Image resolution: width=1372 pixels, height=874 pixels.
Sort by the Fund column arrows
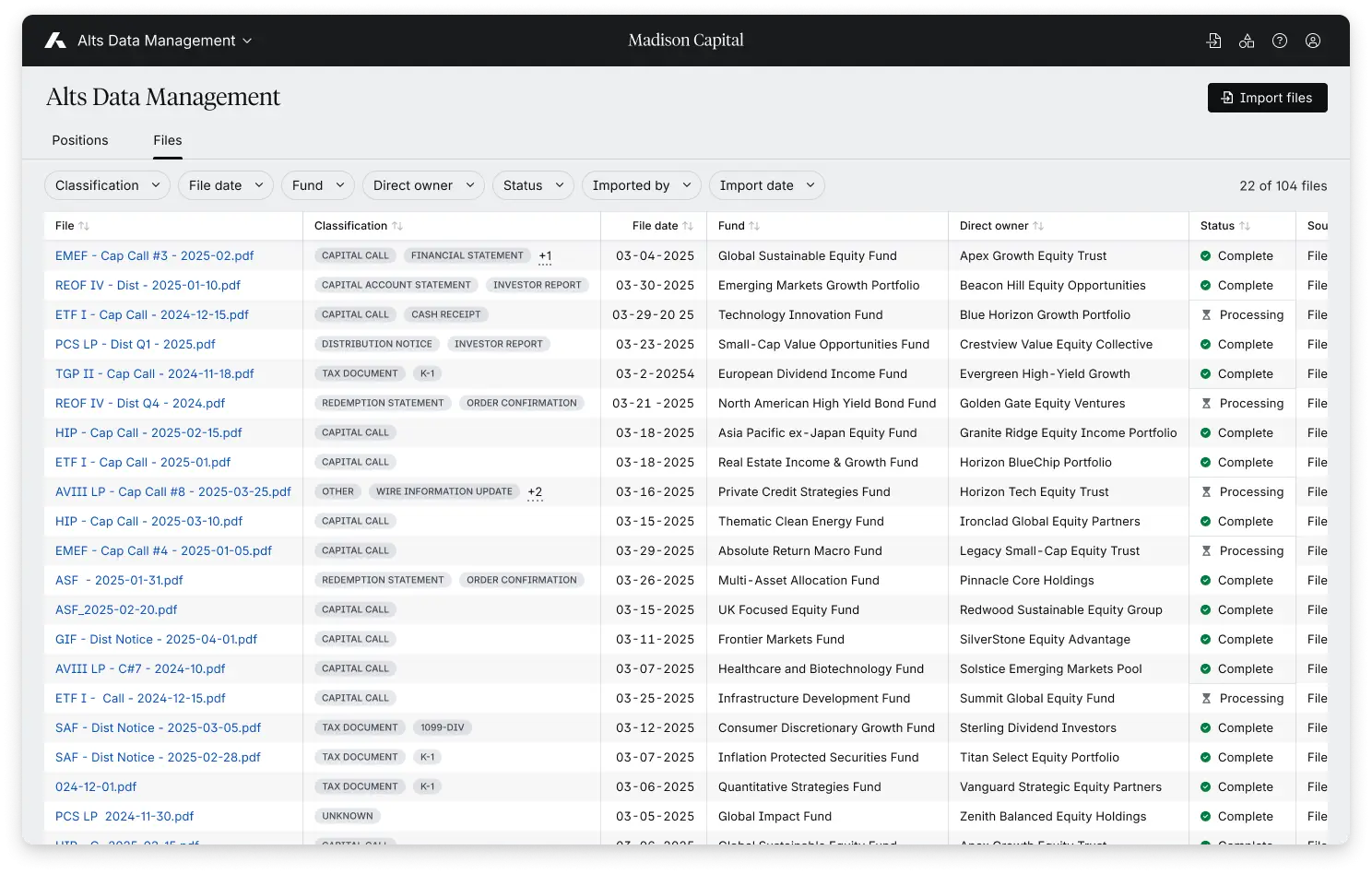tap(754, 226)
